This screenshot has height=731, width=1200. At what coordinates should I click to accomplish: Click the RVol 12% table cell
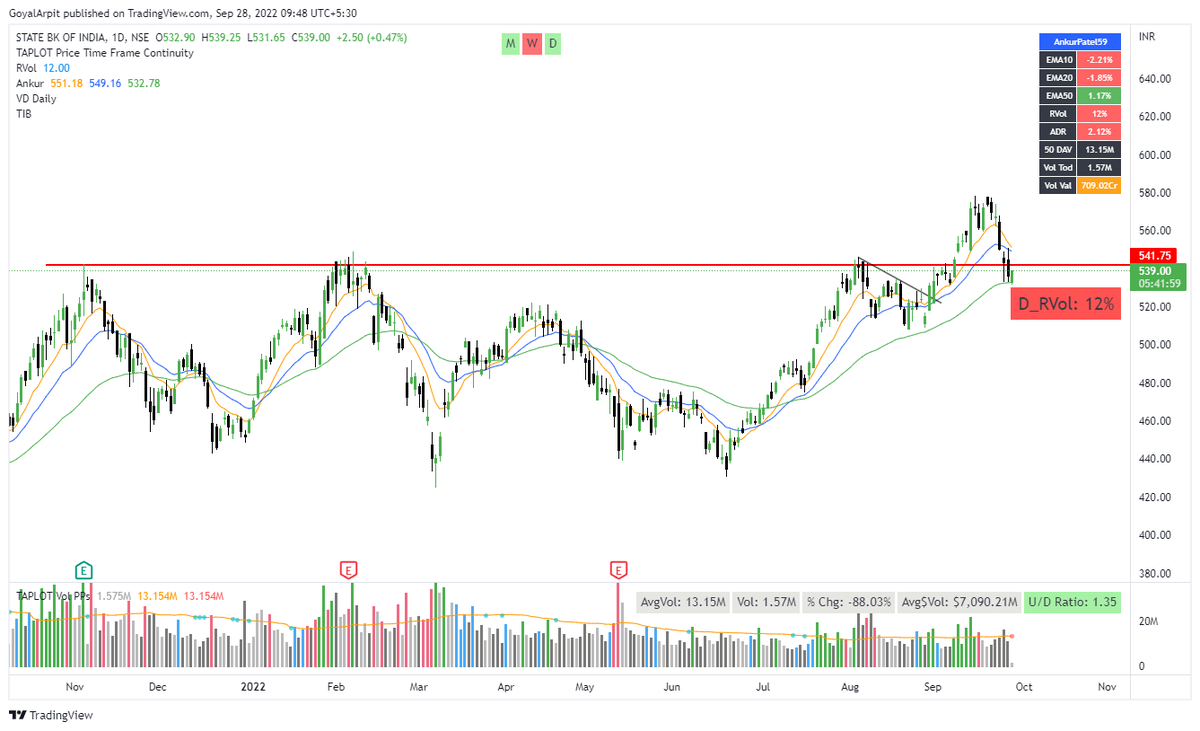(x=1100, y=114)
